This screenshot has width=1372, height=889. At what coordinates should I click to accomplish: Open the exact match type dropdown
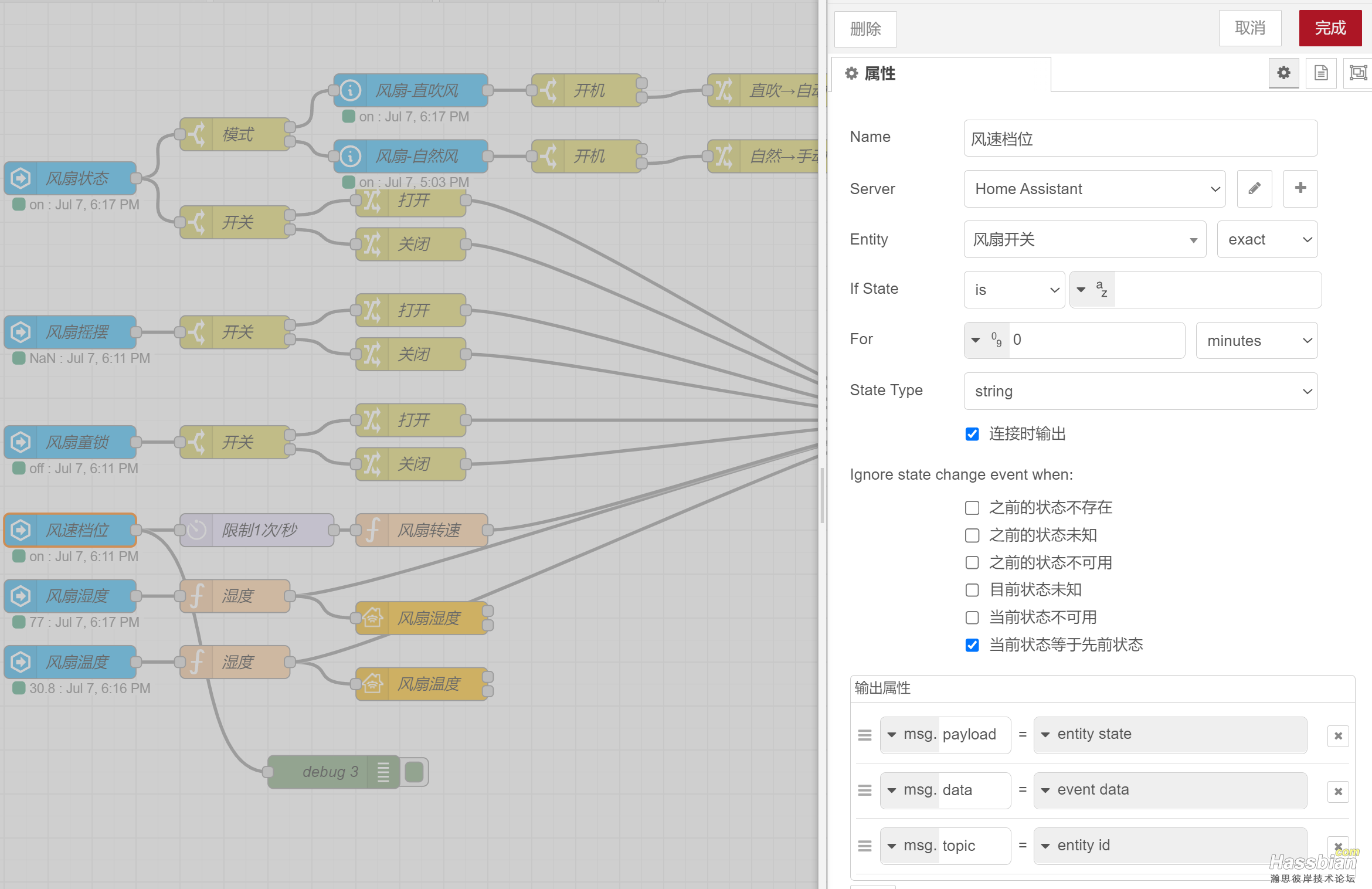(x=1267, y=239)
